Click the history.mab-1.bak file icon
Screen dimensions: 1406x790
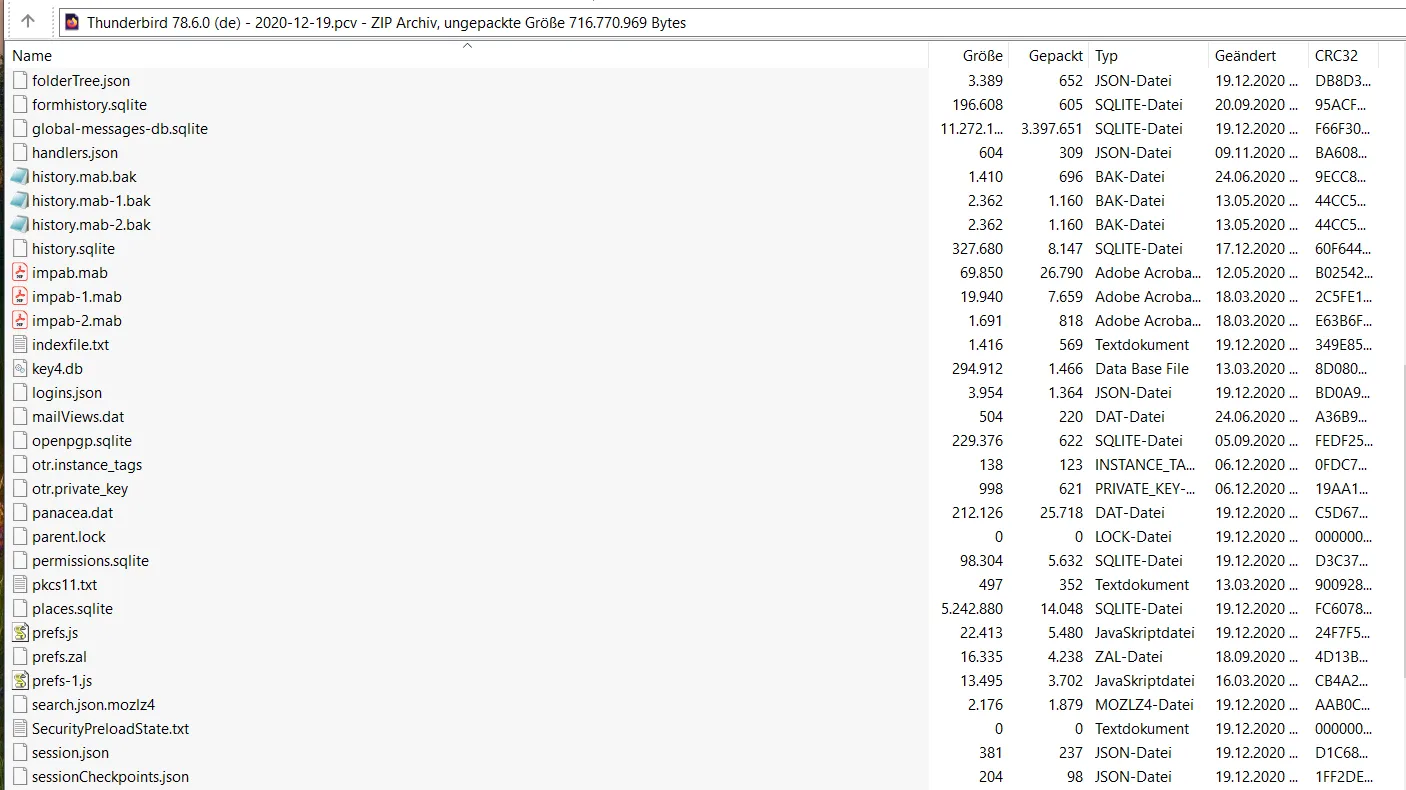(20, 200)
